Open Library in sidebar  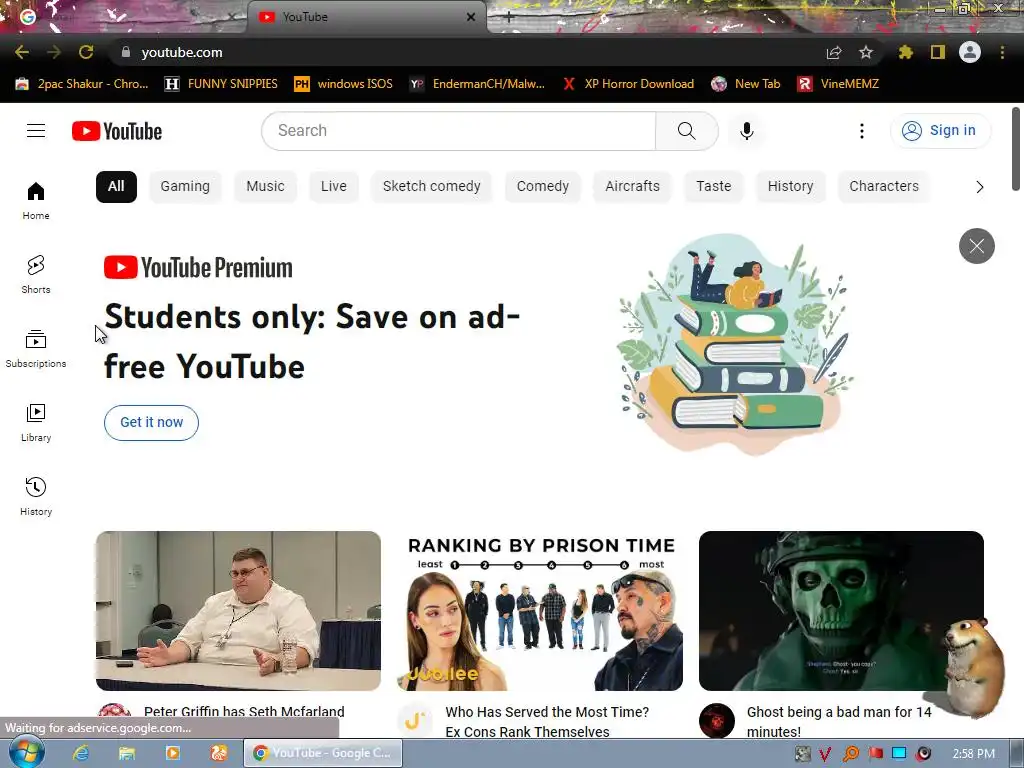[x=36, y=423]
